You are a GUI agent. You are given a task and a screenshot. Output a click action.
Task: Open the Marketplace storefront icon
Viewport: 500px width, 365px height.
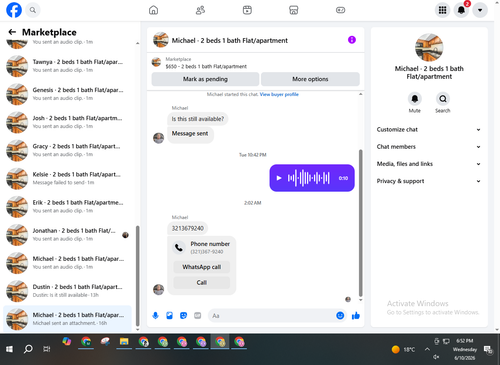(294, 10)
